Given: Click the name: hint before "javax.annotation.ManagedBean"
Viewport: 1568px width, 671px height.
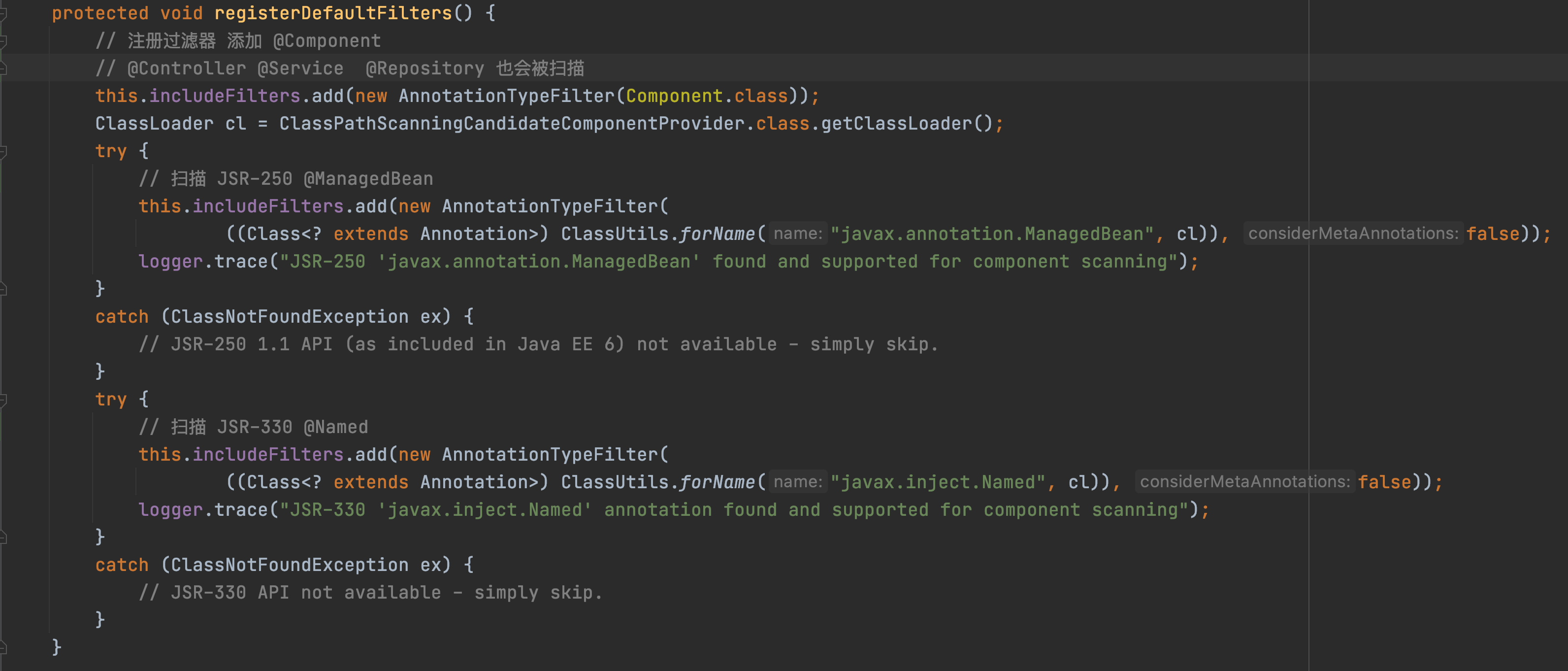Looking at the screenshot, I should [797, 234].
